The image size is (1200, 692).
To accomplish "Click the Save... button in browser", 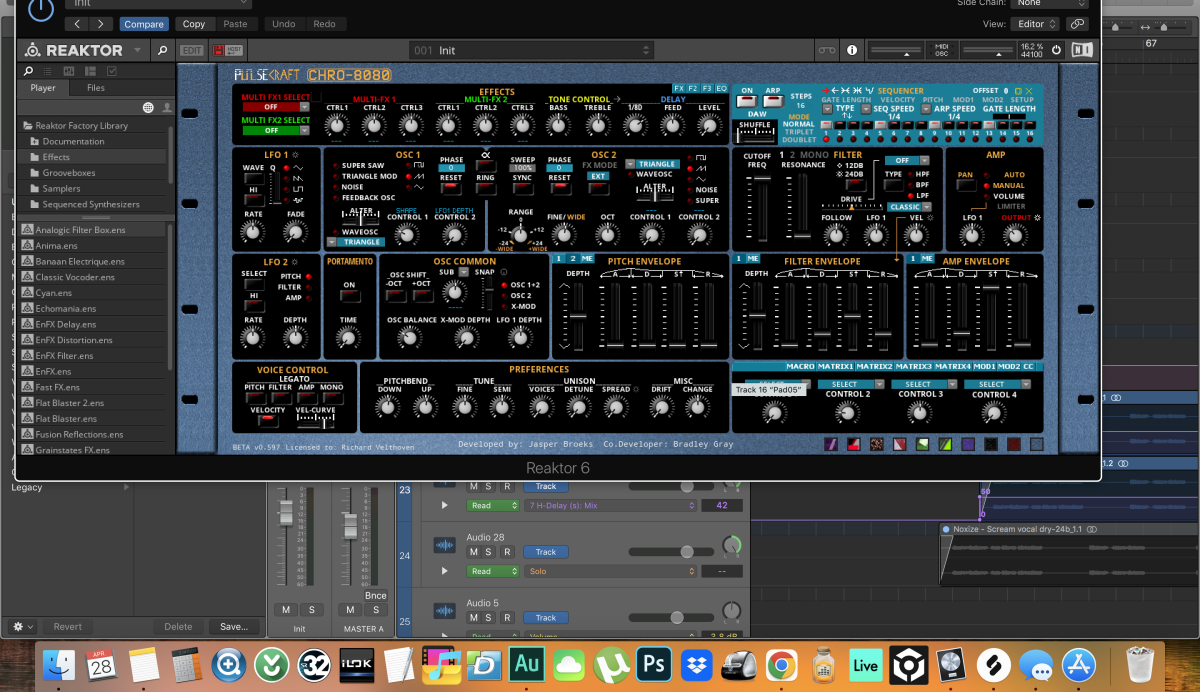I will pyautogui.click(x=233, y=626).
